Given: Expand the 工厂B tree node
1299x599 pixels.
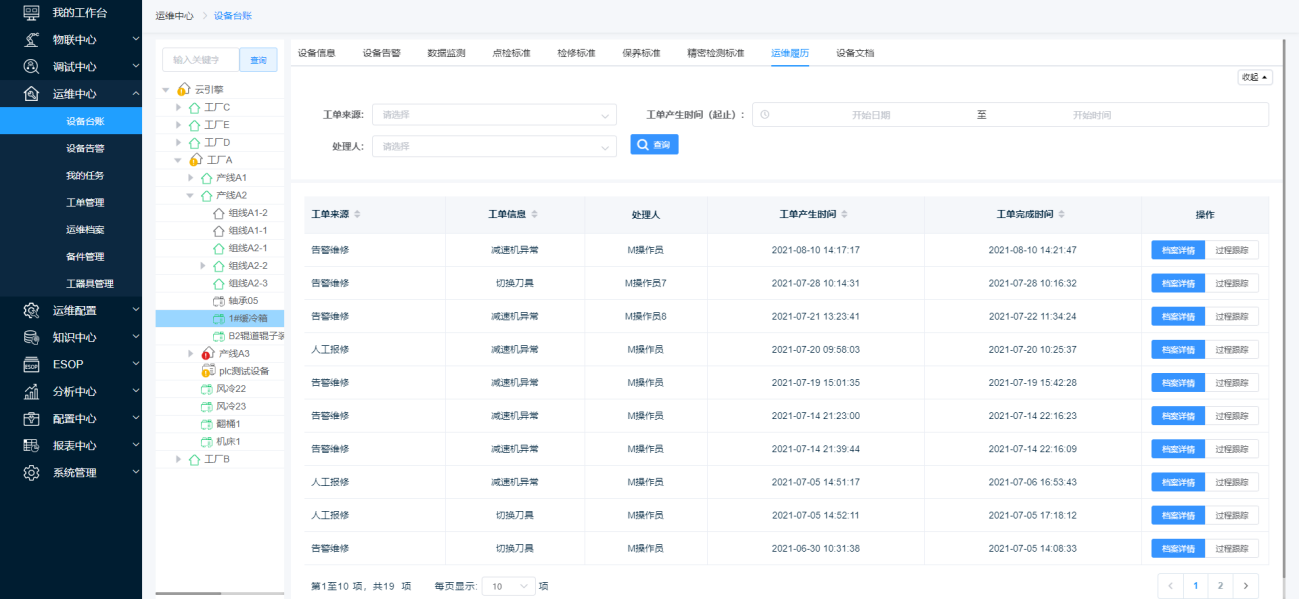Looking at the screenshot, I should pyautogui.click(x=179, y=460).
